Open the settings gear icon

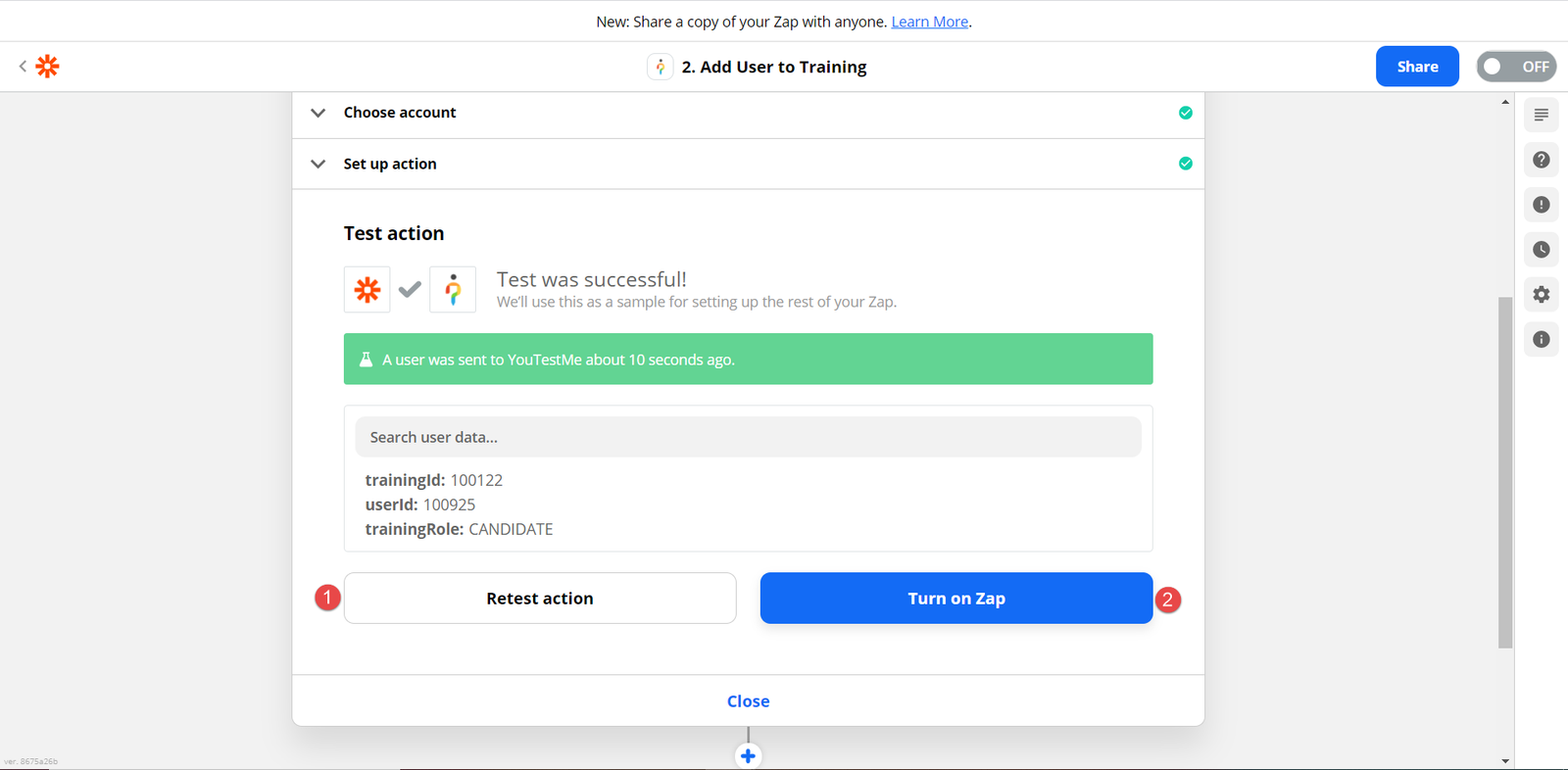point(1541,295)
